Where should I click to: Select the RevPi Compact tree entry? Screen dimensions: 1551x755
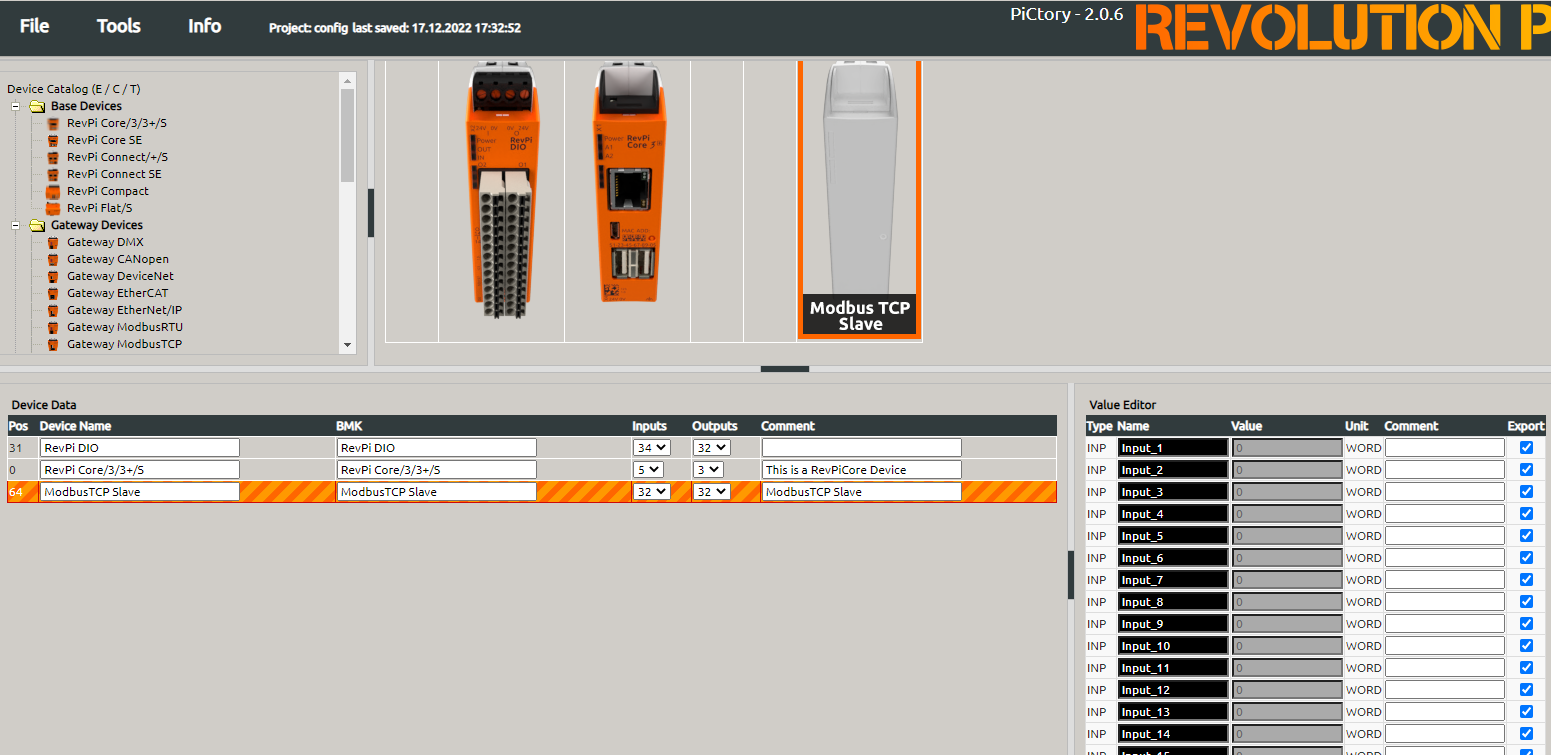[108, 191]
